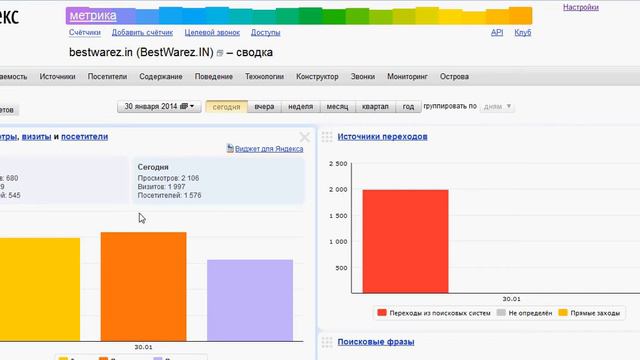Click the Просмотров: 2 106 value
The height and width of the screenshot is (360, 640).
click(x=168, y=178)
